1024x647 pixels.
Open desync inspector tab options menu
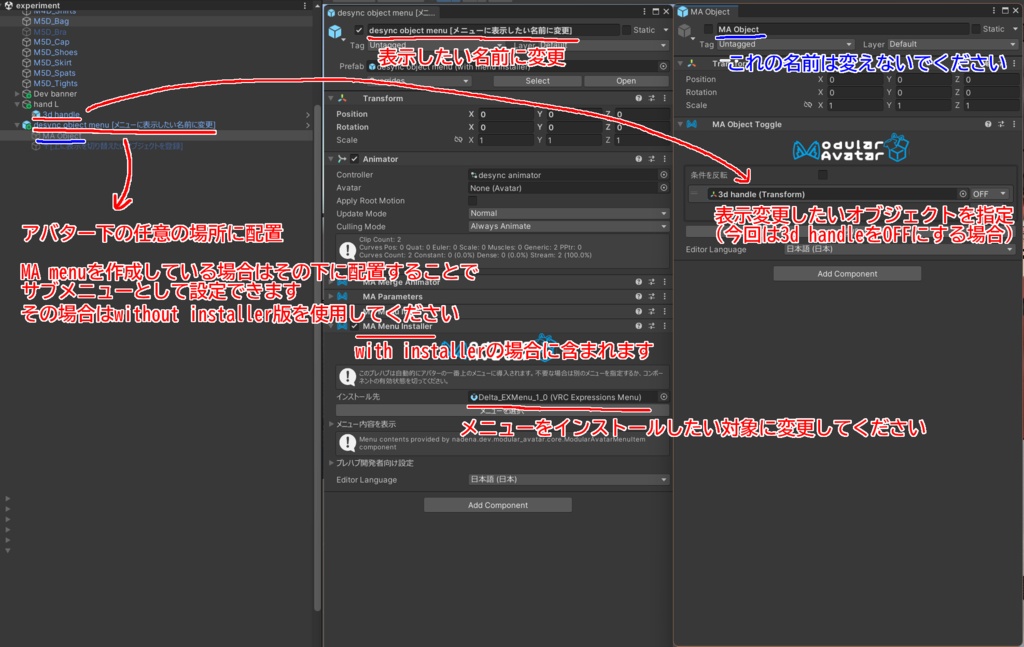[x=645, y=12]
